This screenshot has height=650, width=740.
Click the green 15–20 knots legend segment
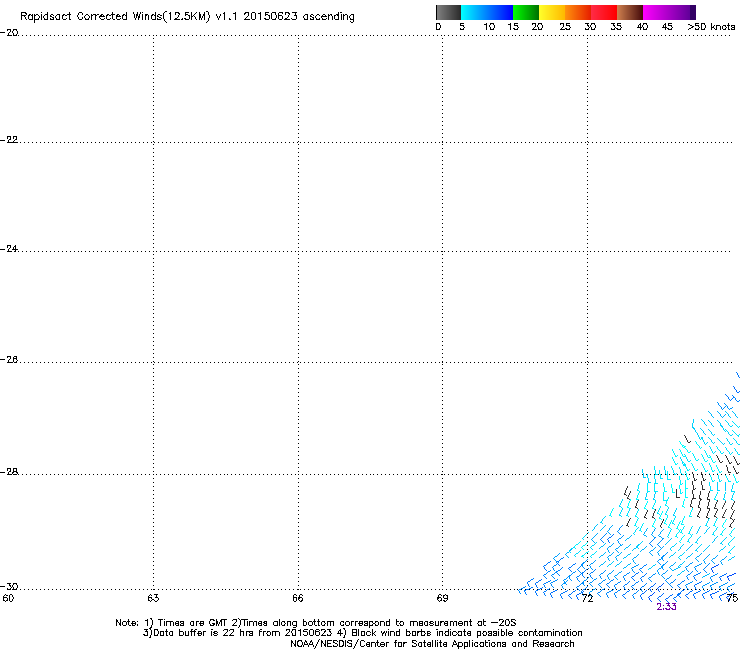[x=526, y=12]
